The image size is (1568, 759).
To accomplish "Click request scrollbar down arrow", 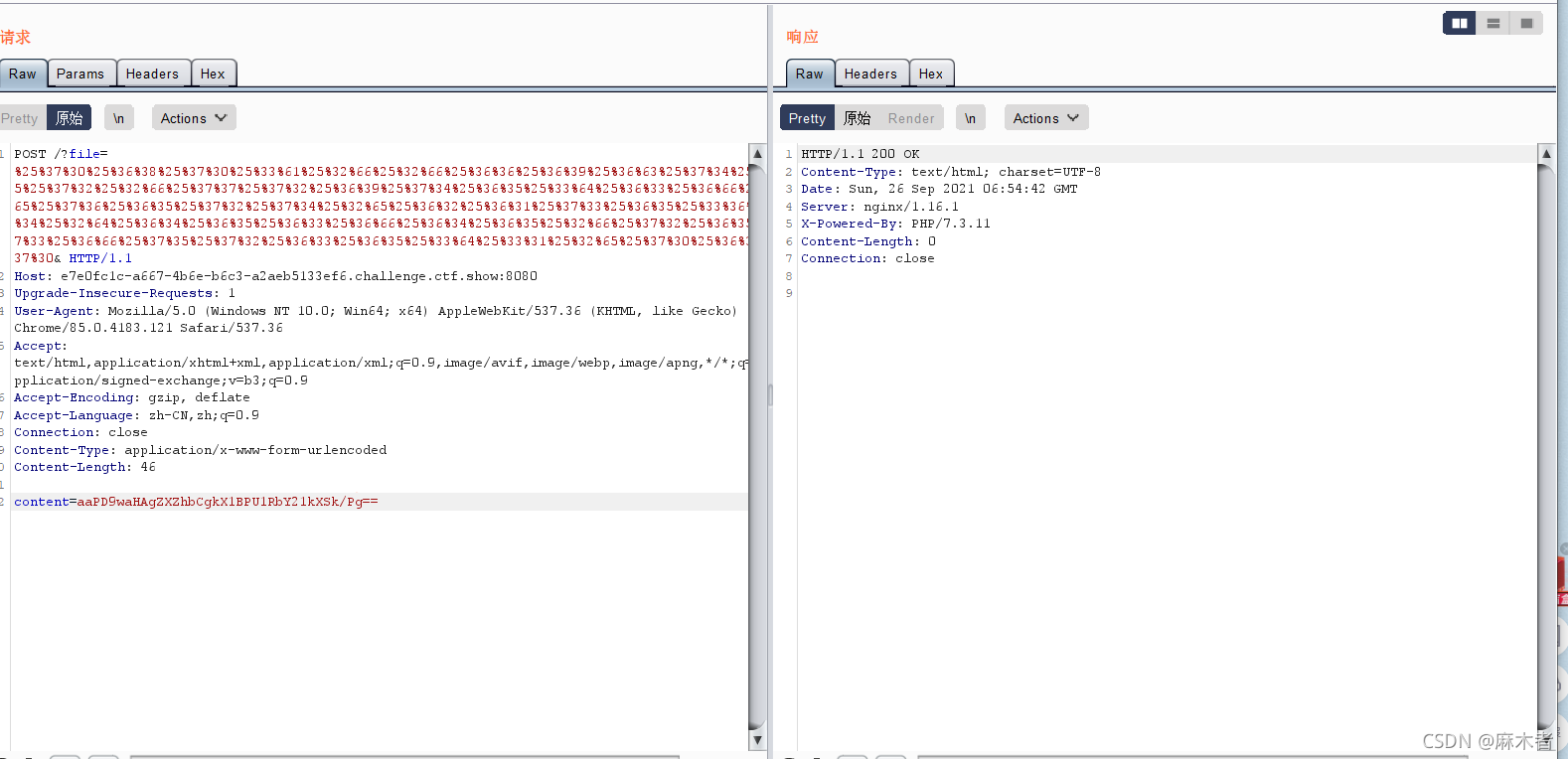I will pyautogui.click(x=757, y=740).
